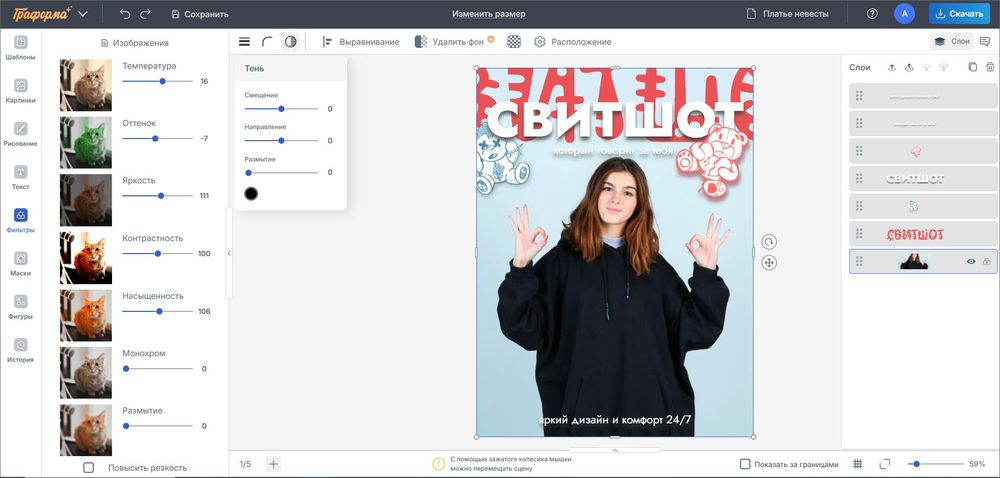The image size is (1000, 478).
Task: Open the user account avatar A
Action: 904,13
